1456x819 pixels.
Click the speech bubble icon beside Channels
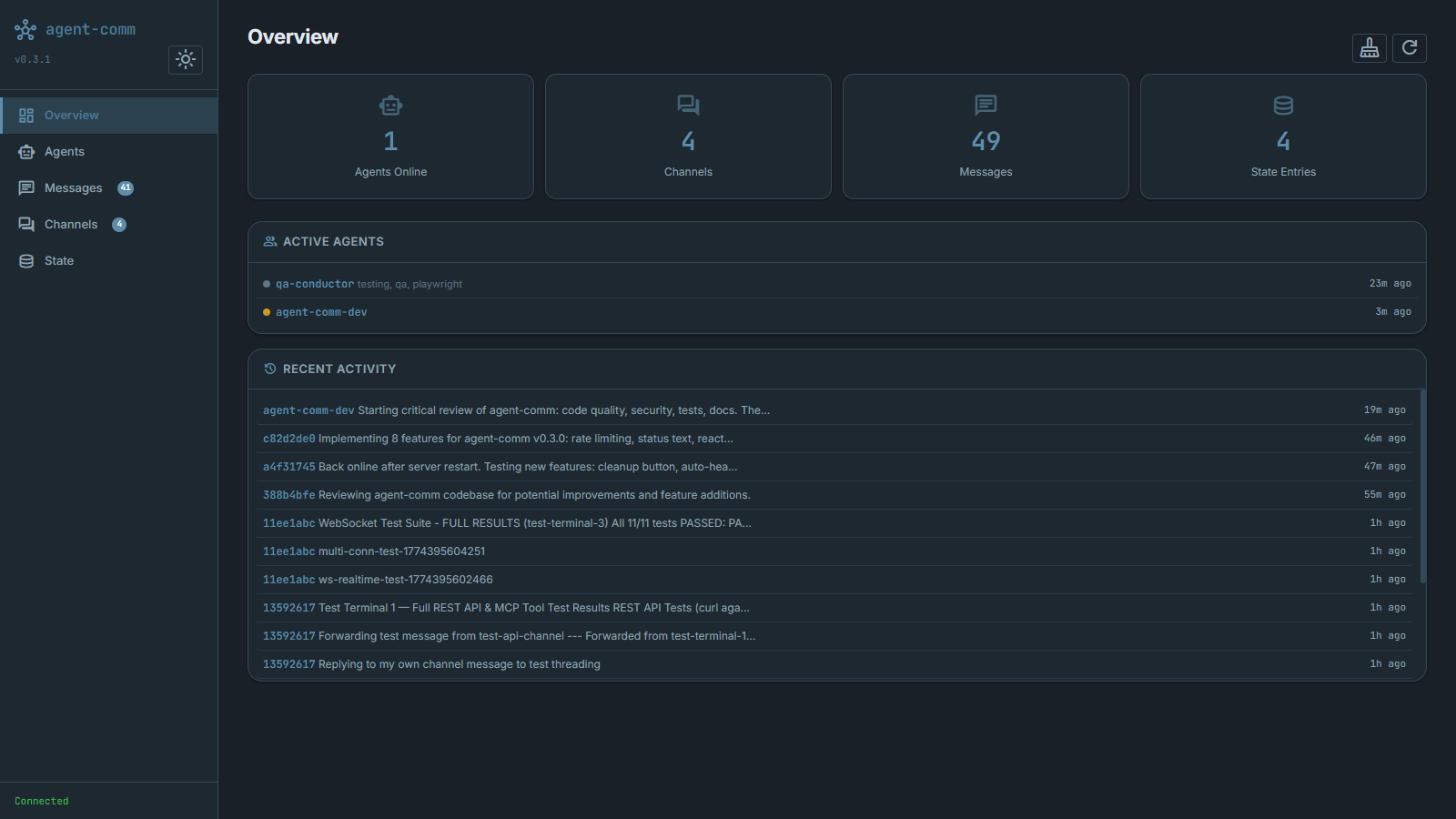pos(26,224)
